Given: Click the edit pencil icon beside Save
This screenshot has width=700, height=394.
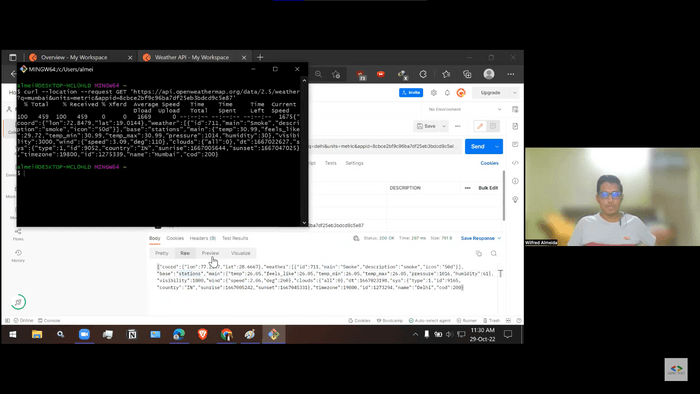Looking at the screenshot, I should click(x=480, y=126).
